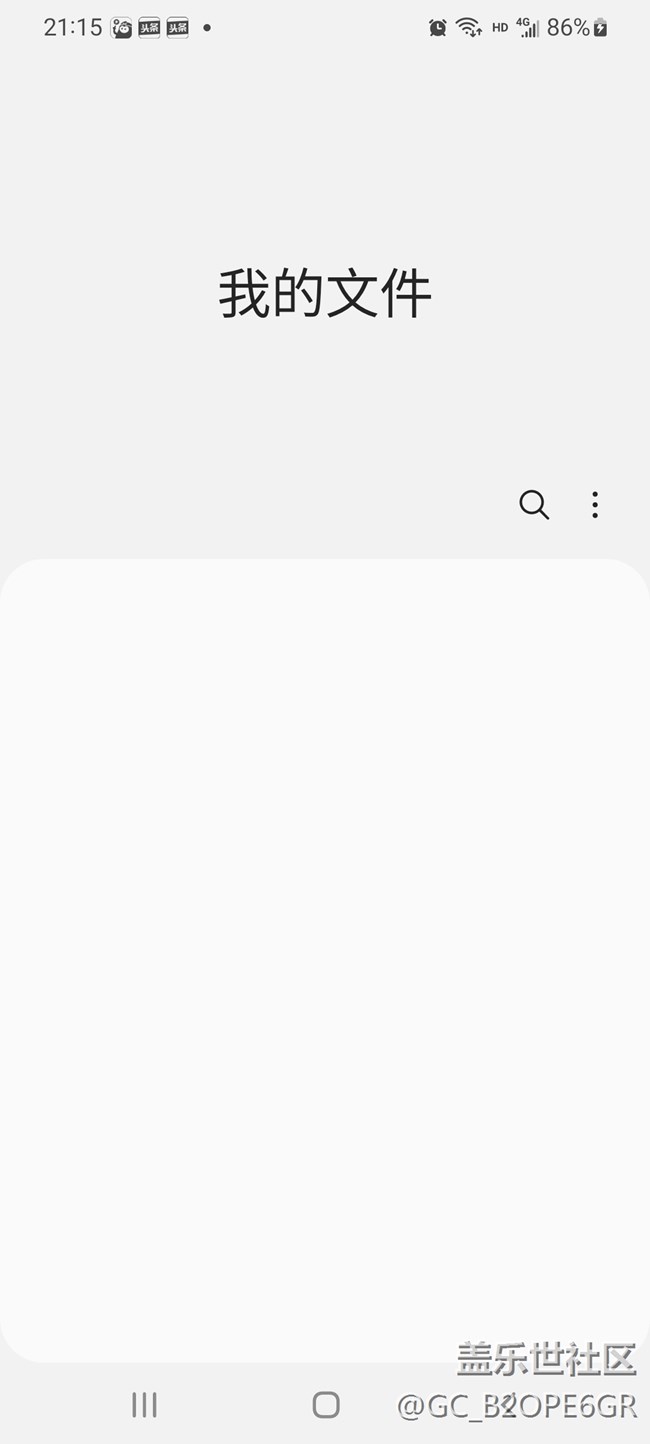Screen dimensions: 650x1444
Task: Tap the 86% battery percentage text
Action: (x=568, y=28)
